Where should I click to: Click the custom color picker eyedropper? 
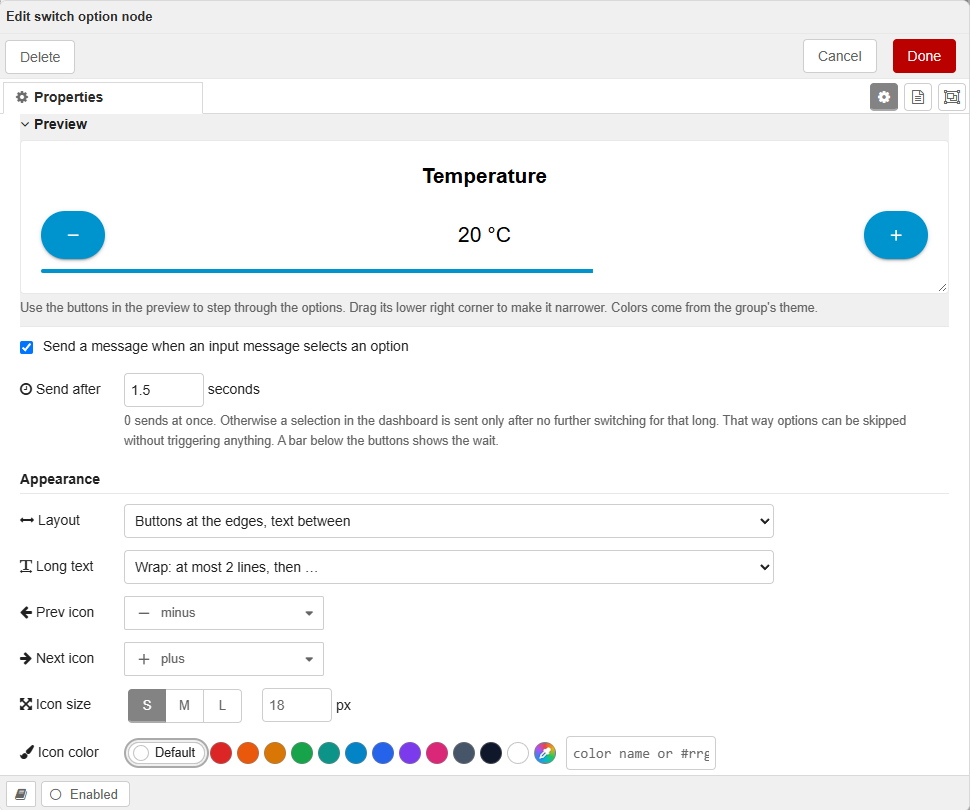click(x=544, y=753)
